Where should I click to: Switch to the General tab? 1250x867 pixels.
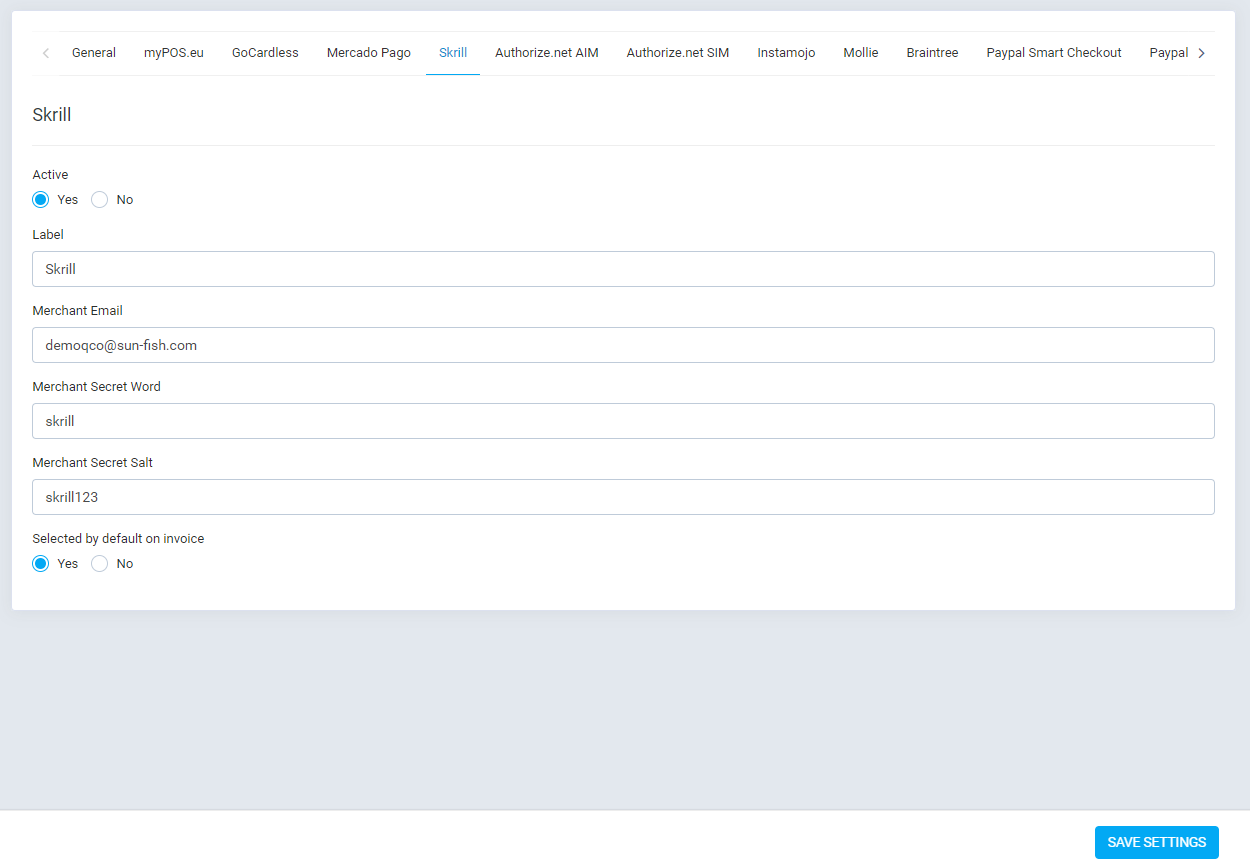[93, 52]
